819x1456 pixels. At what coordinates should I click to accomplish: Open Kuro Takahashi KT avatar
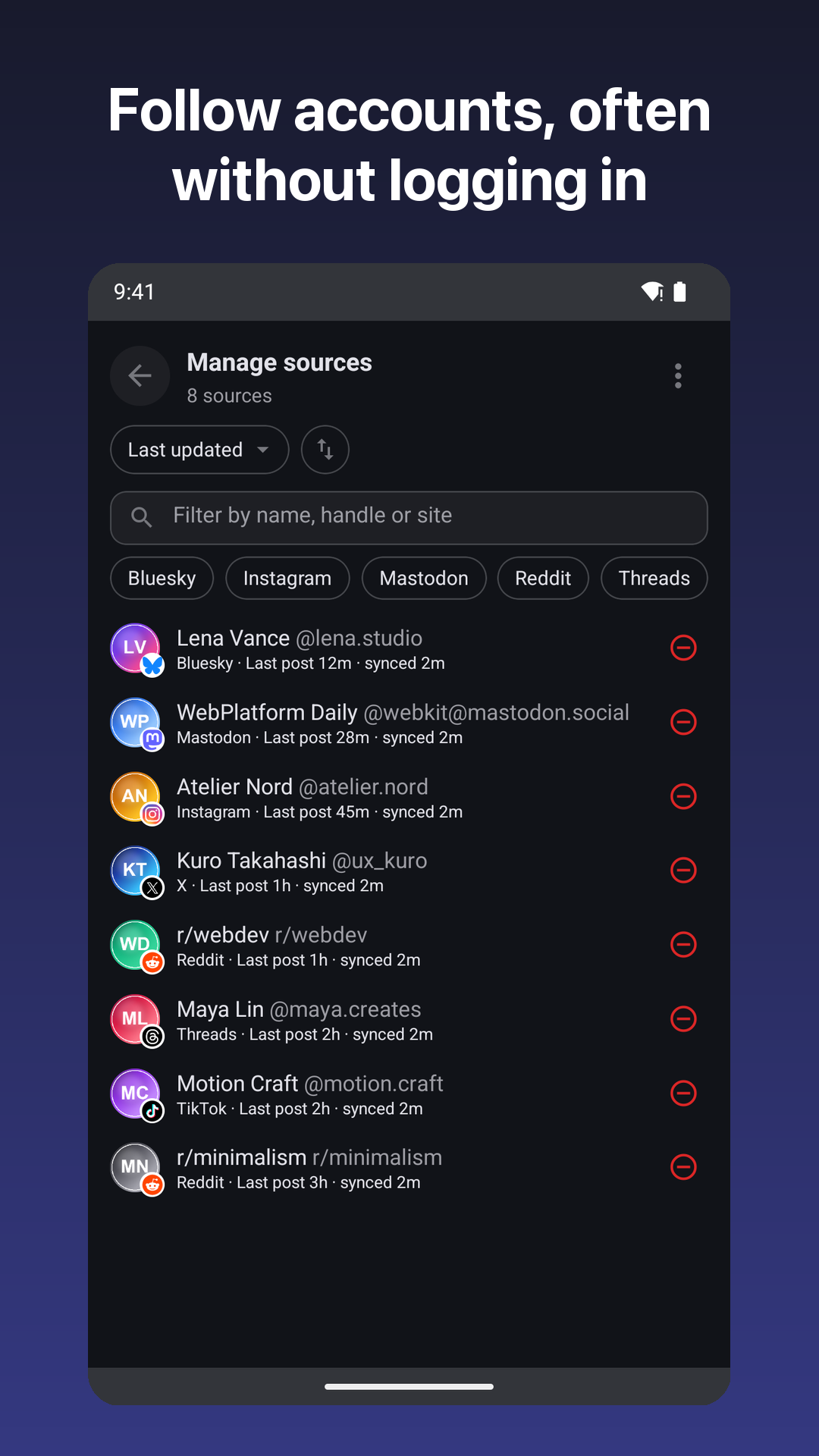136,871
